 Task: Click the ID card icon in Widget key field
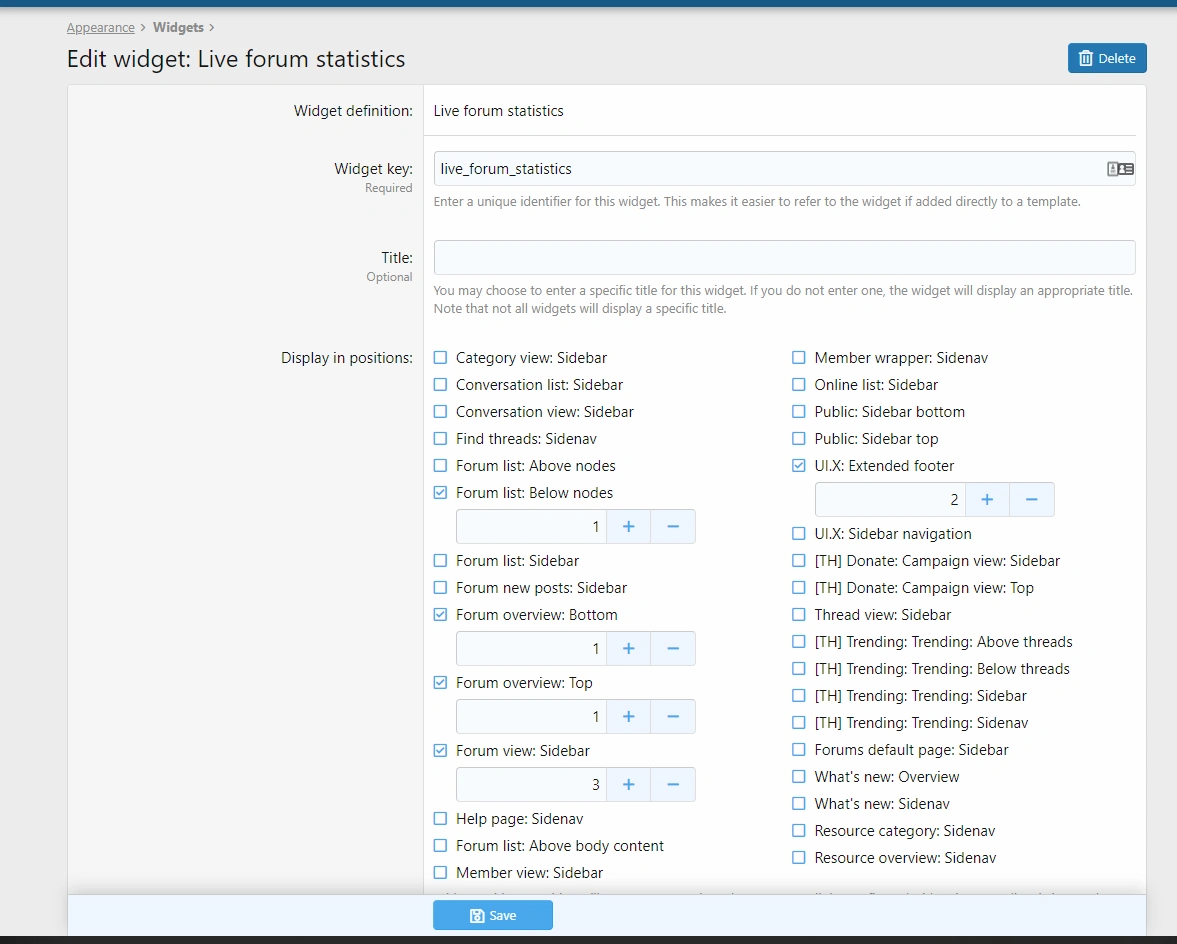click(1120, 169)
